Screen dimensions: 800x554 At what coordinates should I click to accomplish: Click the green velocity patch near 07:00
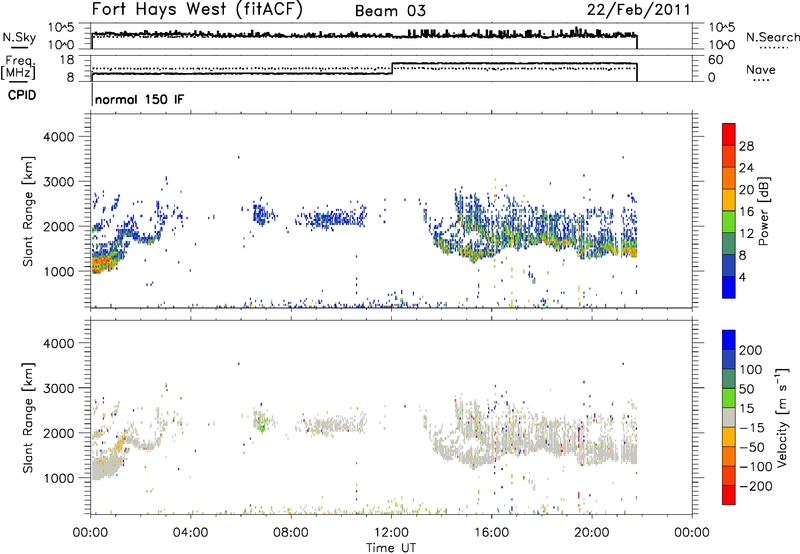(x=261, y=422)
